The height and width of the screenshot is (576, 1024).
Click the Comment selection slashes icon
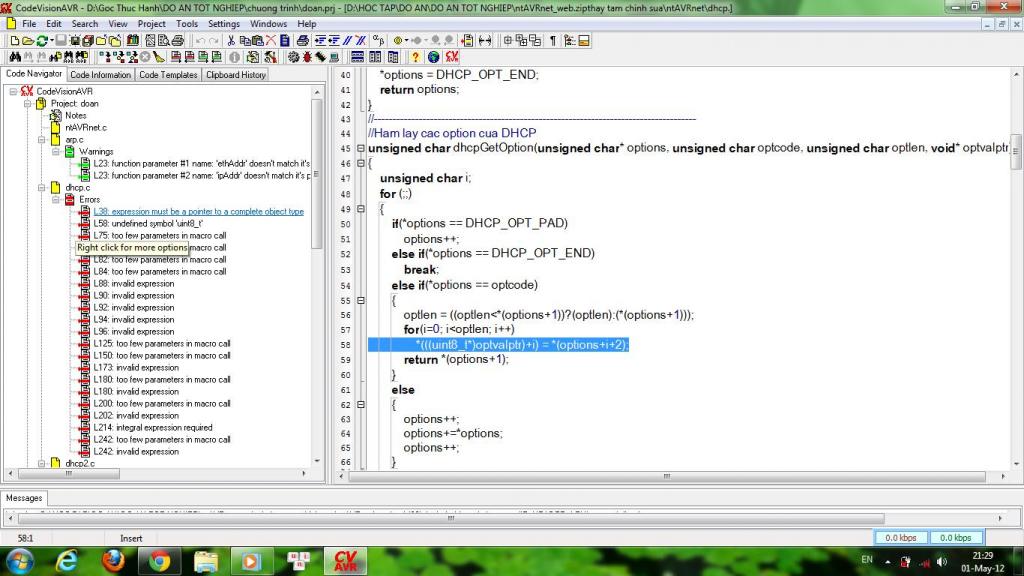coord(347,40)
